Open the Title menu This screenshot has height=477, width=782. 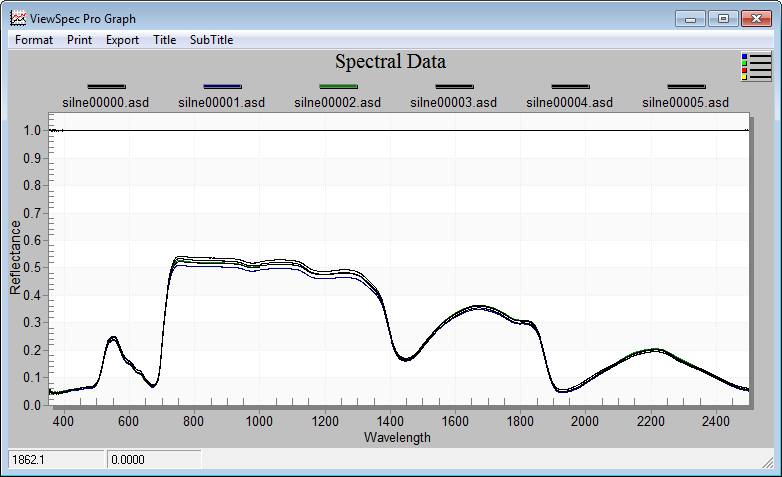(164, 40)
